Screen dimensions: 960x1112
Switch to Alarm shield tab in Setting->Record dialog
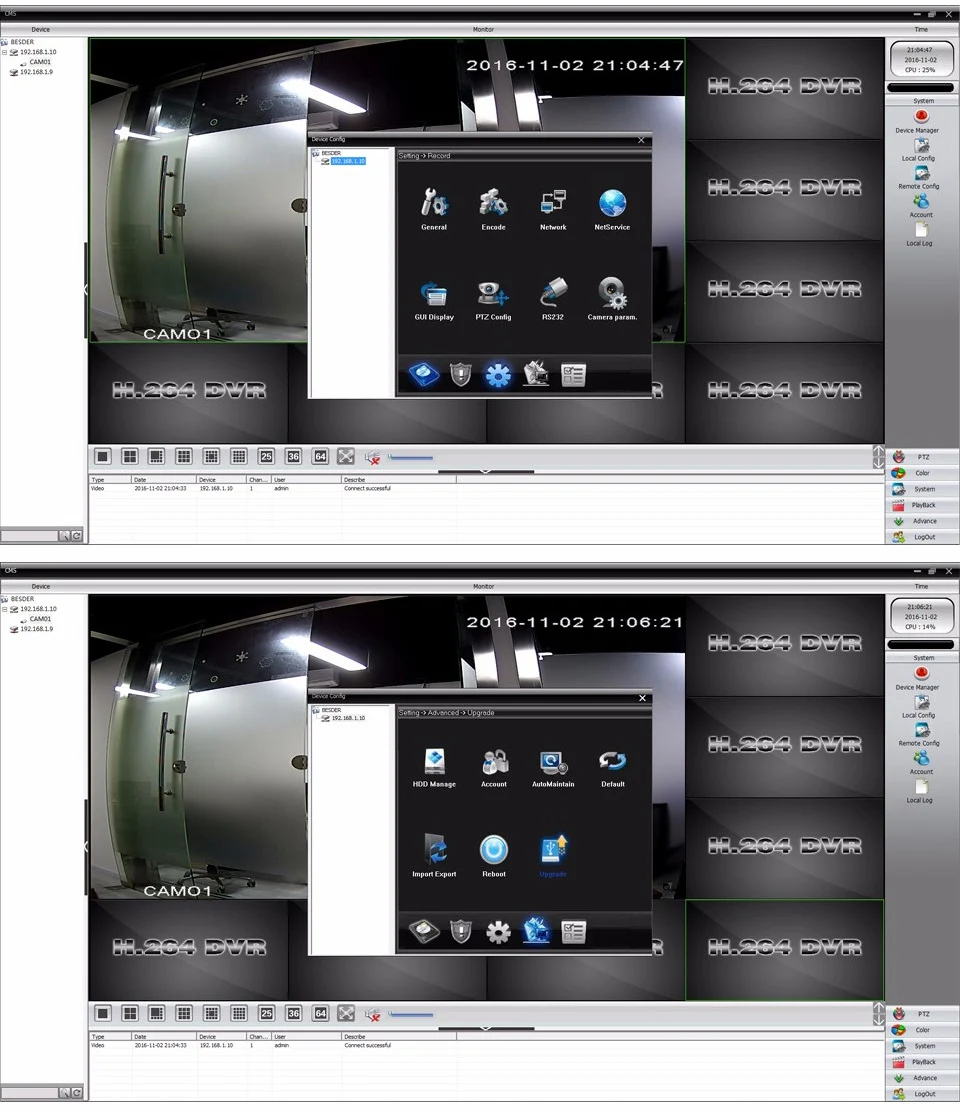pyautogui.click(x=461, y=374)
